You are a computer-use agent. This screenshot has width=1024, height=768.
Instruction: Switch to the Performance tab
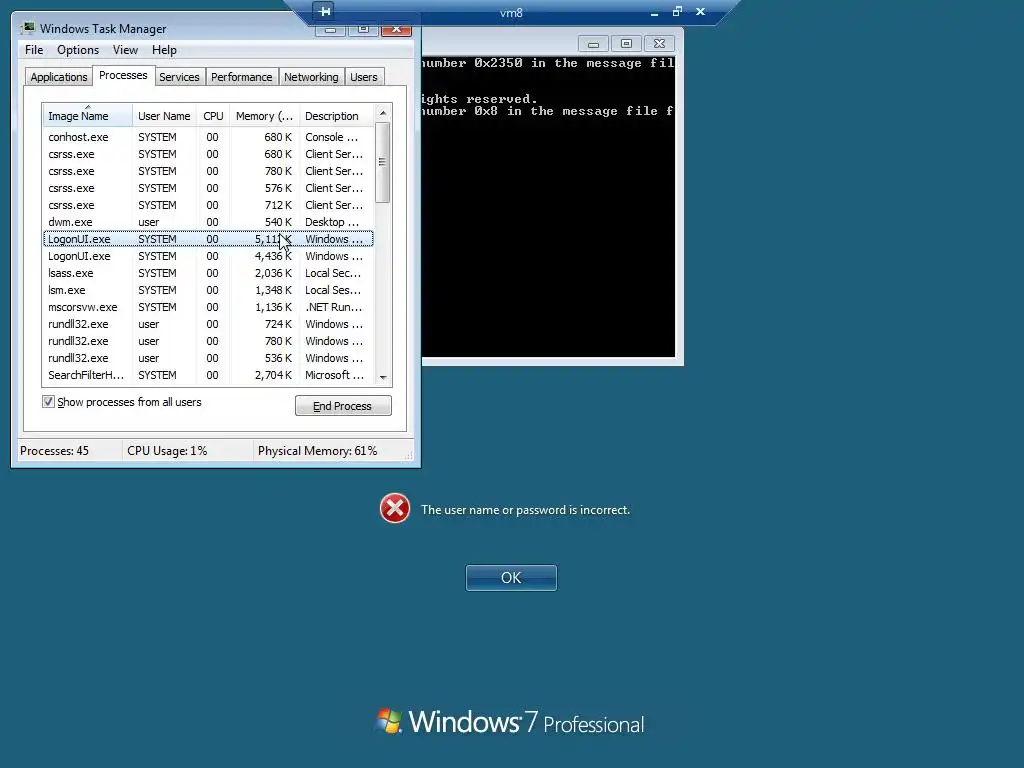(242, 77)
